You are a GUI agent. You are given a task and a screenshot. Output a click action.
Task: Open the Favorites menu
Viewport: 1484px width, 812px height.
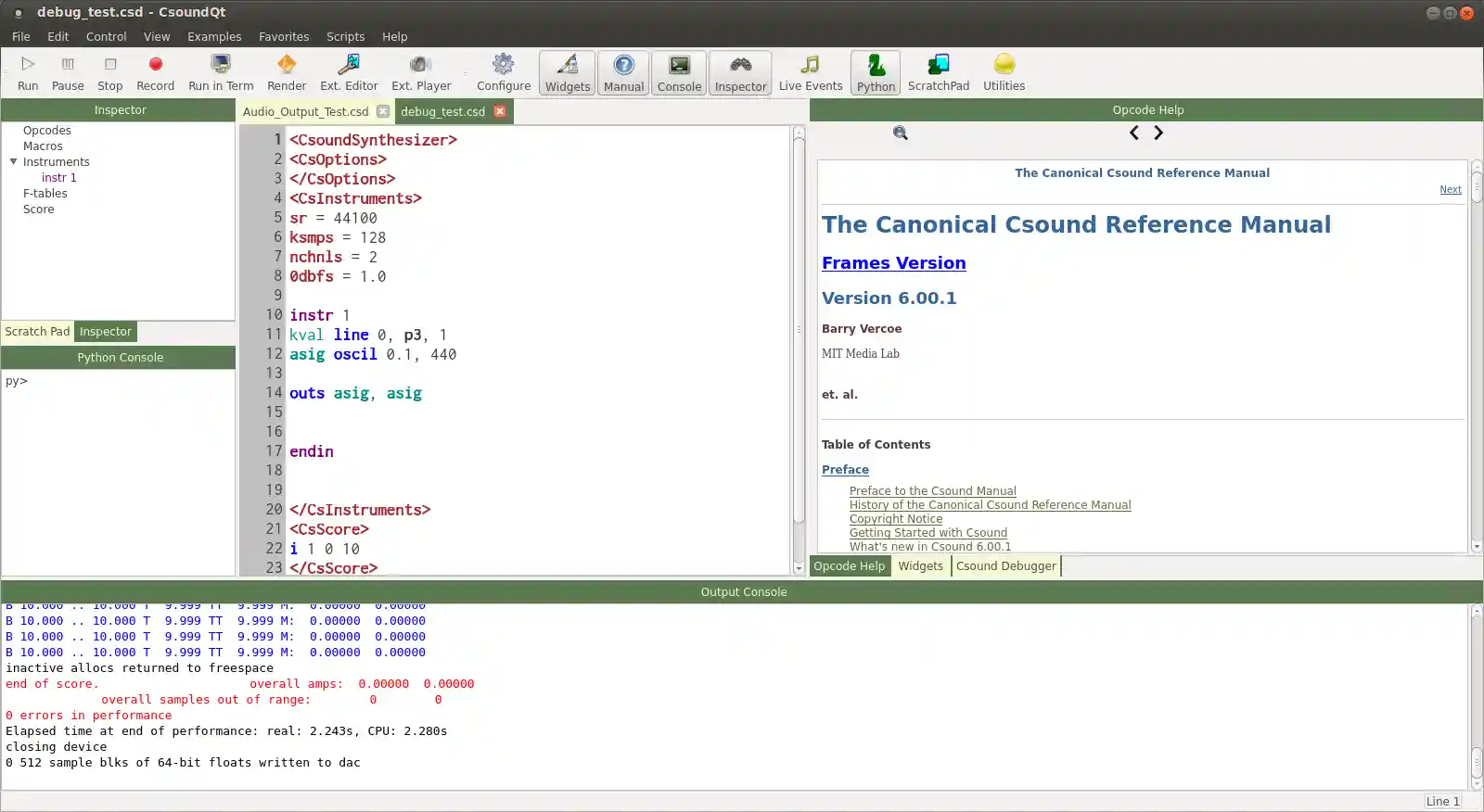coord(284,37)
